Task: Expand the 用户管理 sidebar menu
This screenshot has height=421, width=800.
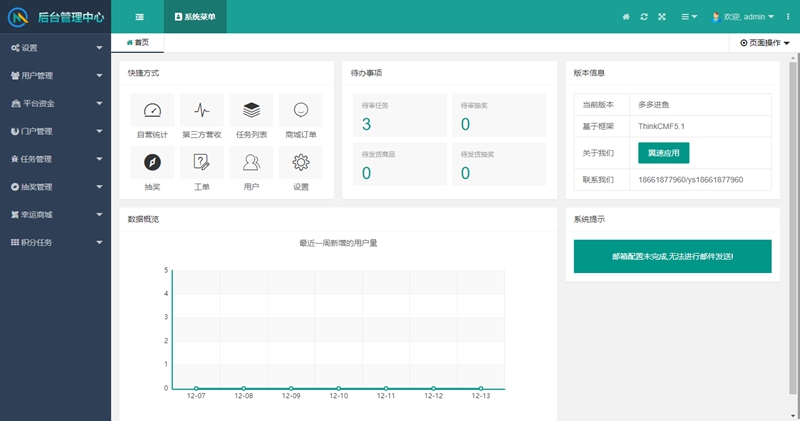Action: [x=55, y=76]
